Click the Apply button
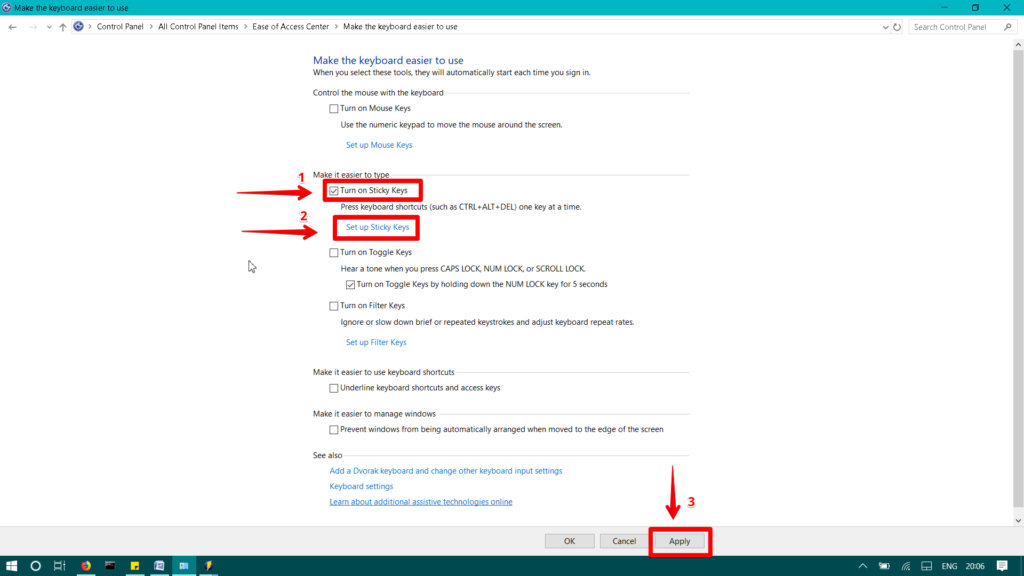Viewport: 1024px width, 576px height. tap(679, 541)
